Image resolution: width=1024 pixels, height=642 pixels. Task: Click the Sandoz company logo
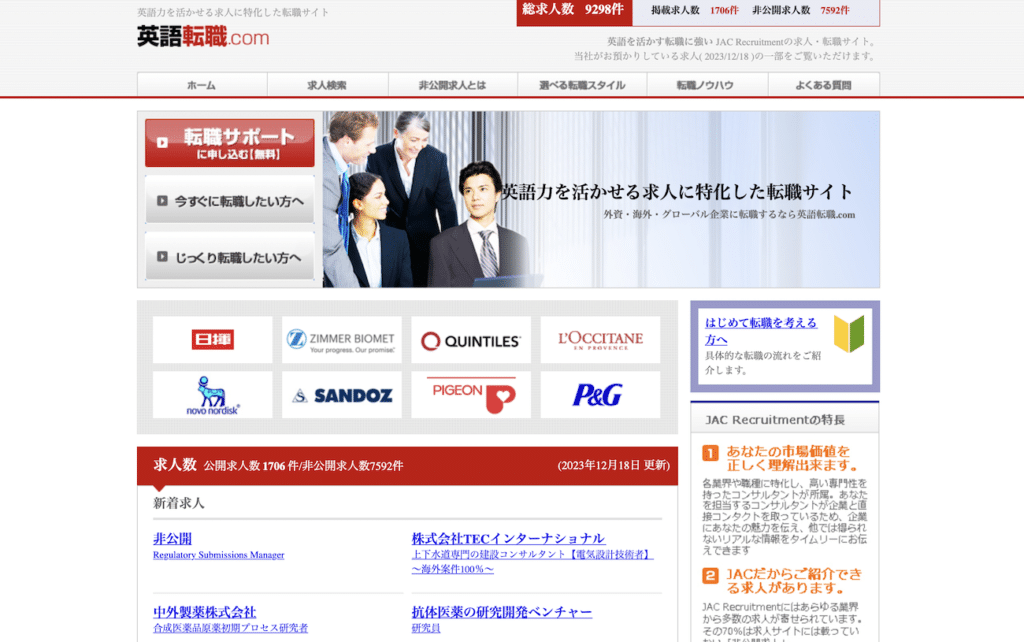(x=342, y=395)
